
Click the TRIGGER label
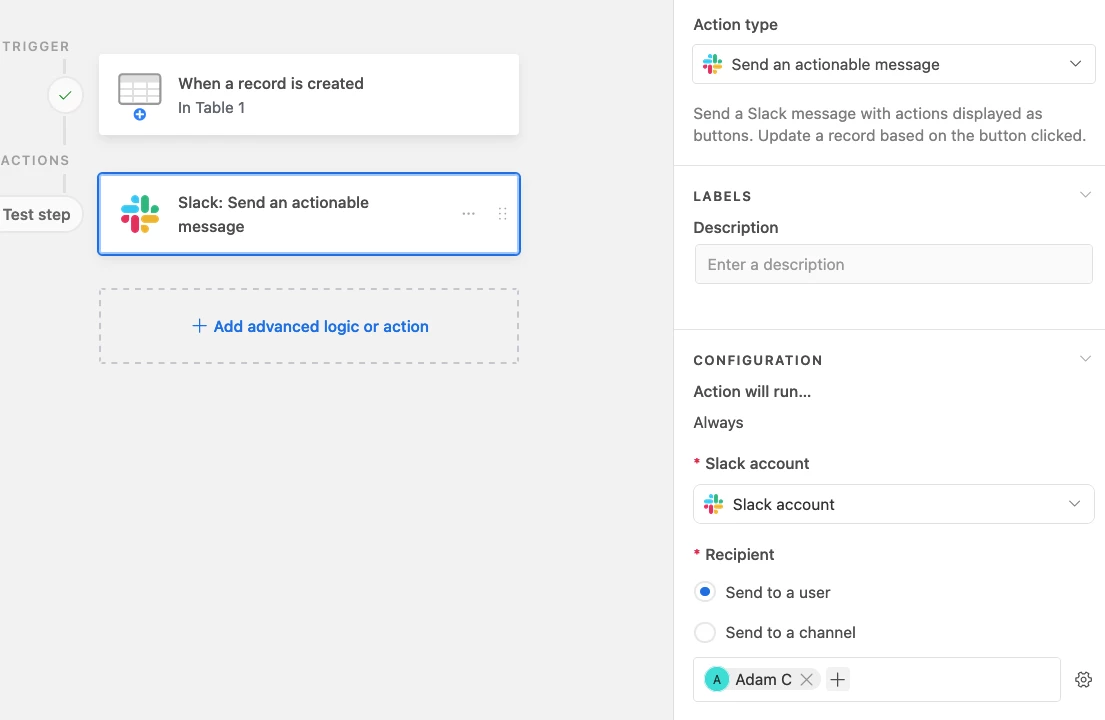click(35, 46)
